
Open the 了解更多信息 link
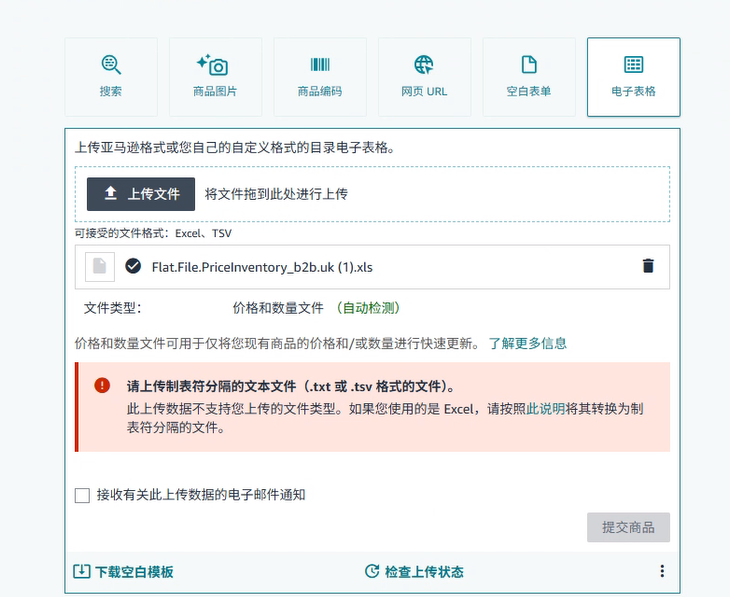click(x=527, y=343)
